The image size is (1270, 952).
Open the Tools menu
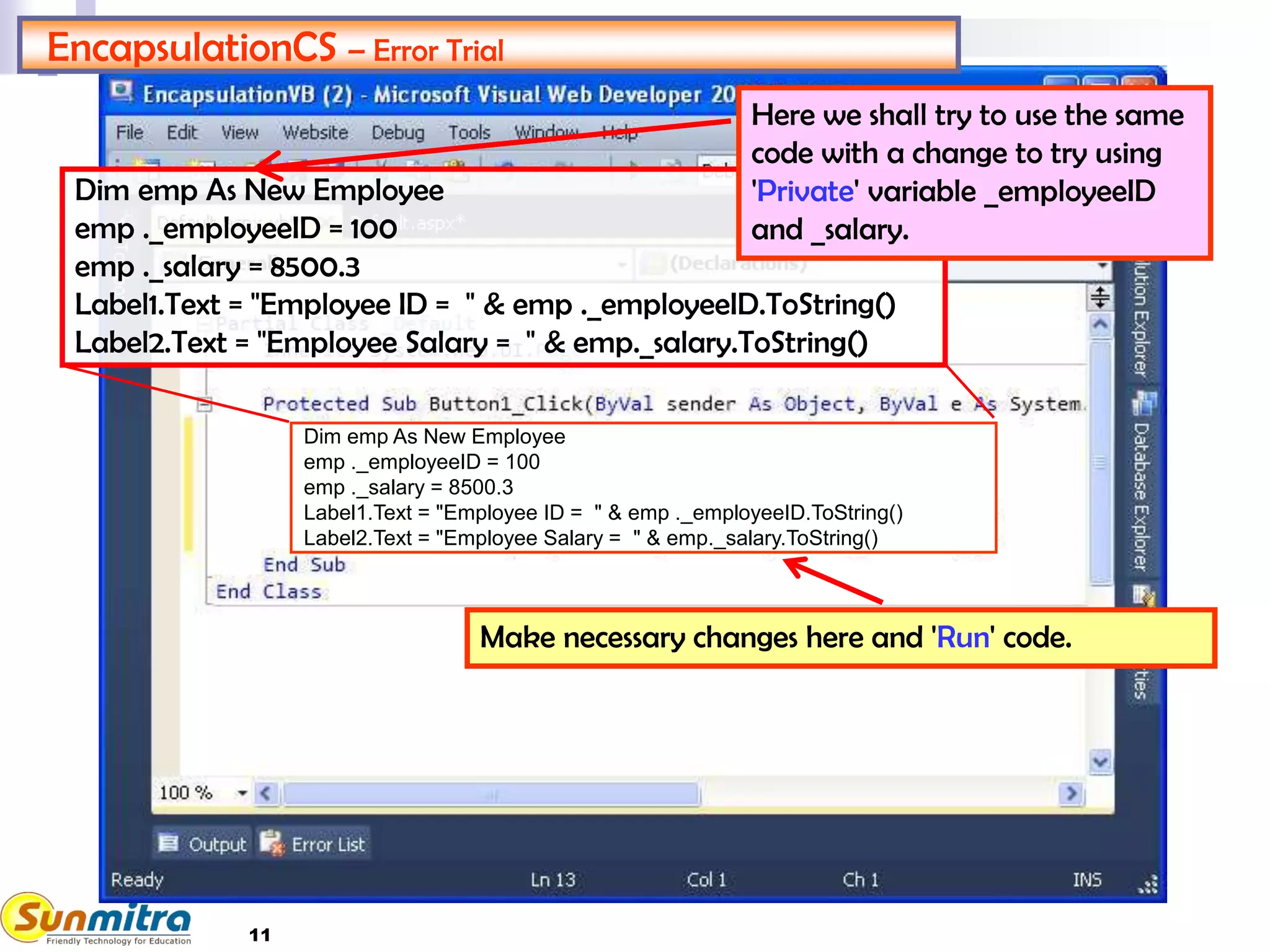point(469,133)
